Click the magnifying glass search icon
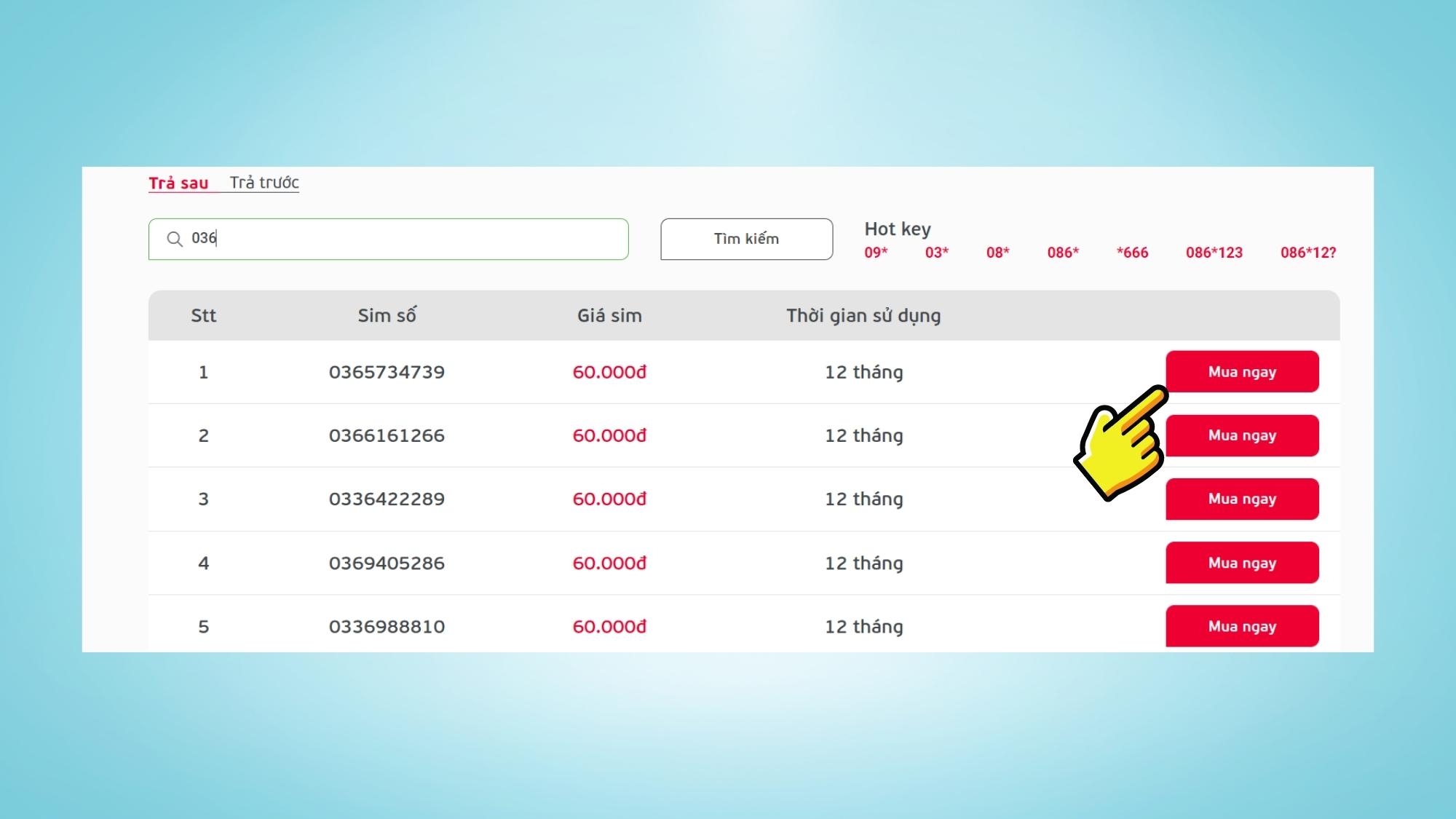Screen dimensions: 1456x819 (x=174, y=239)
